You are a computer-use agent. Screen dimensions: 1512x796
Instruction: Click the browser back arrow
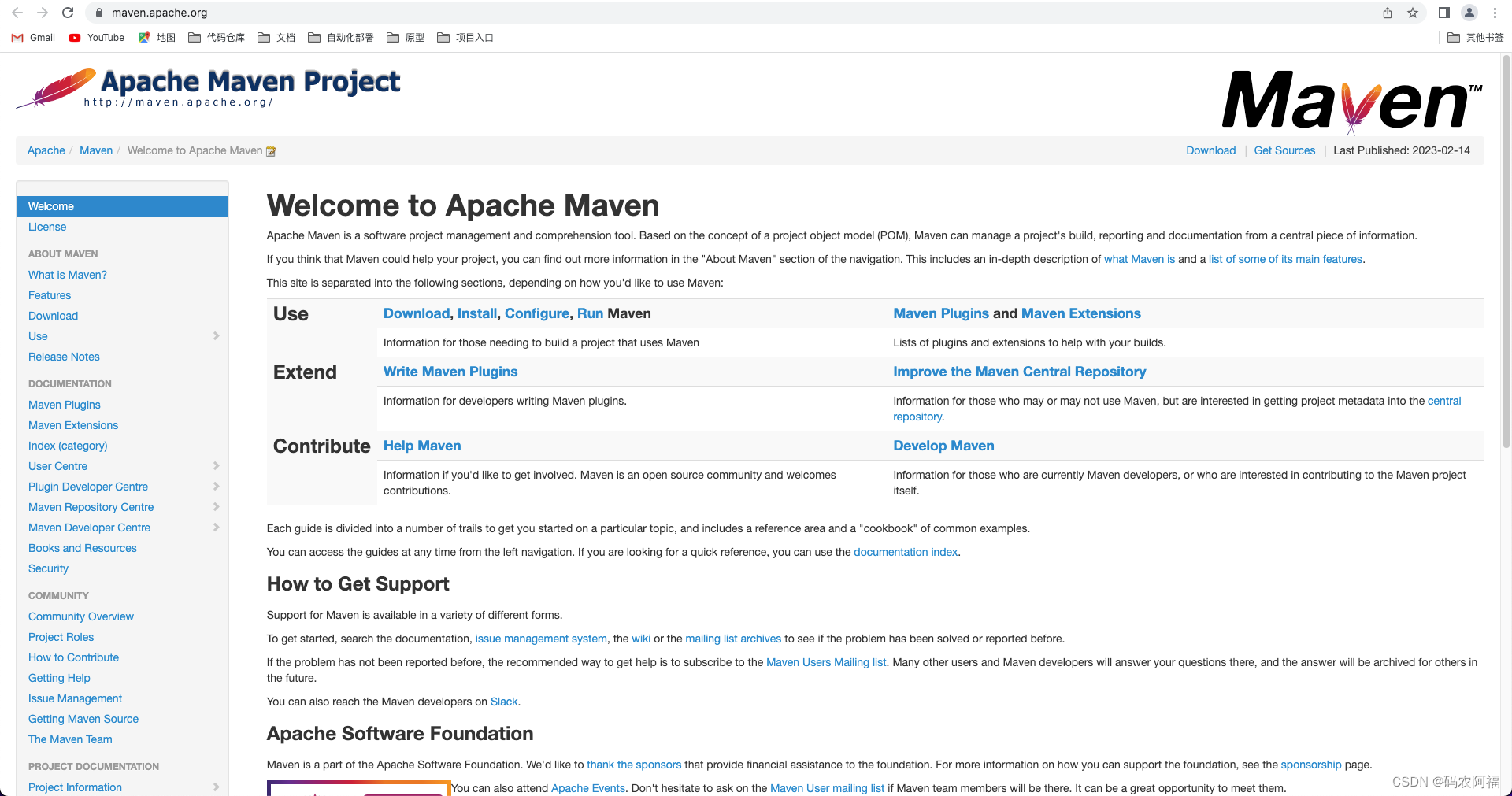tap(17, 13)
